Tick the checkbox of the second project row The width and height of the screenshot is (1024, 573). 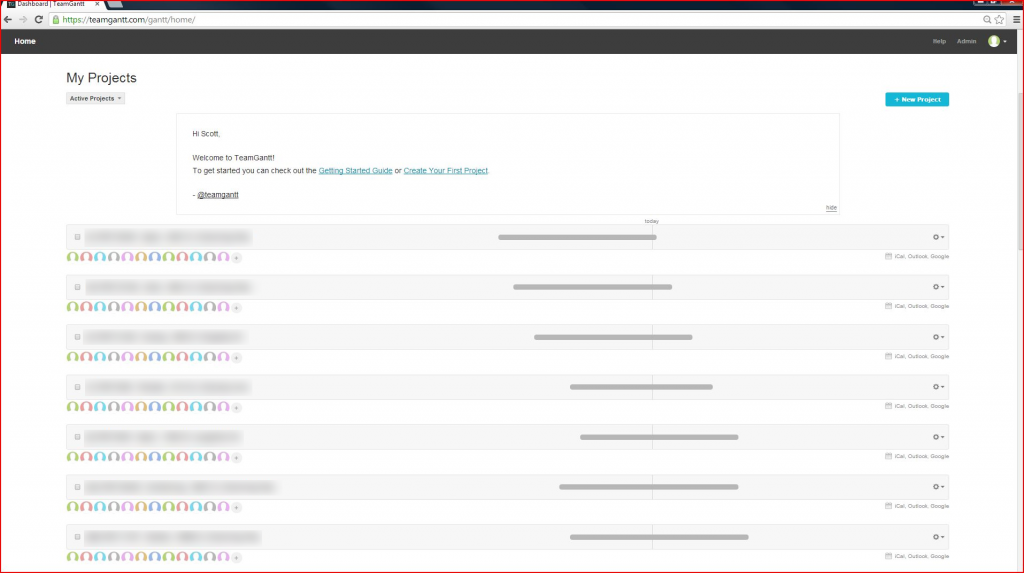77,287
